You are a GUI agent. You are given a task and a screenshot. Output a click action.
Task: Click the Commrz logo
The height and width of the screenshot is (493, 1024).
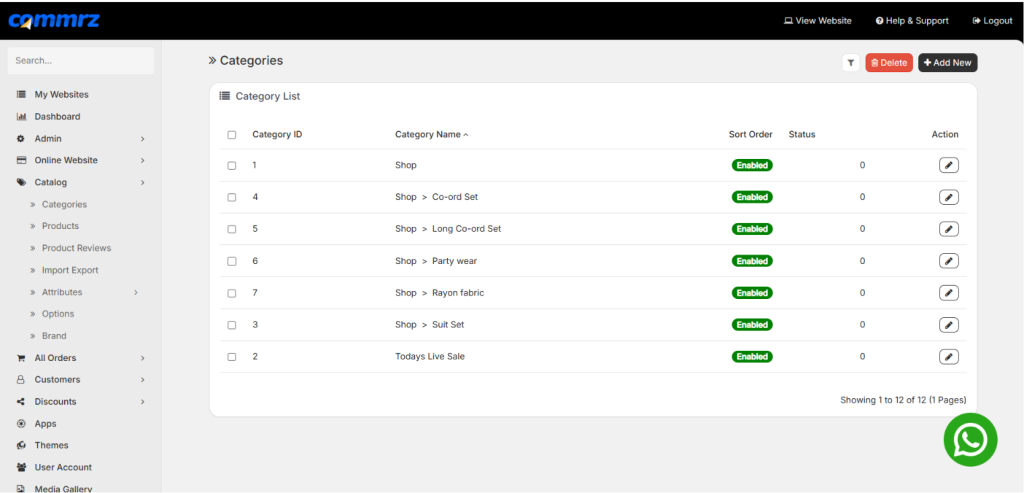pos(54,20)
